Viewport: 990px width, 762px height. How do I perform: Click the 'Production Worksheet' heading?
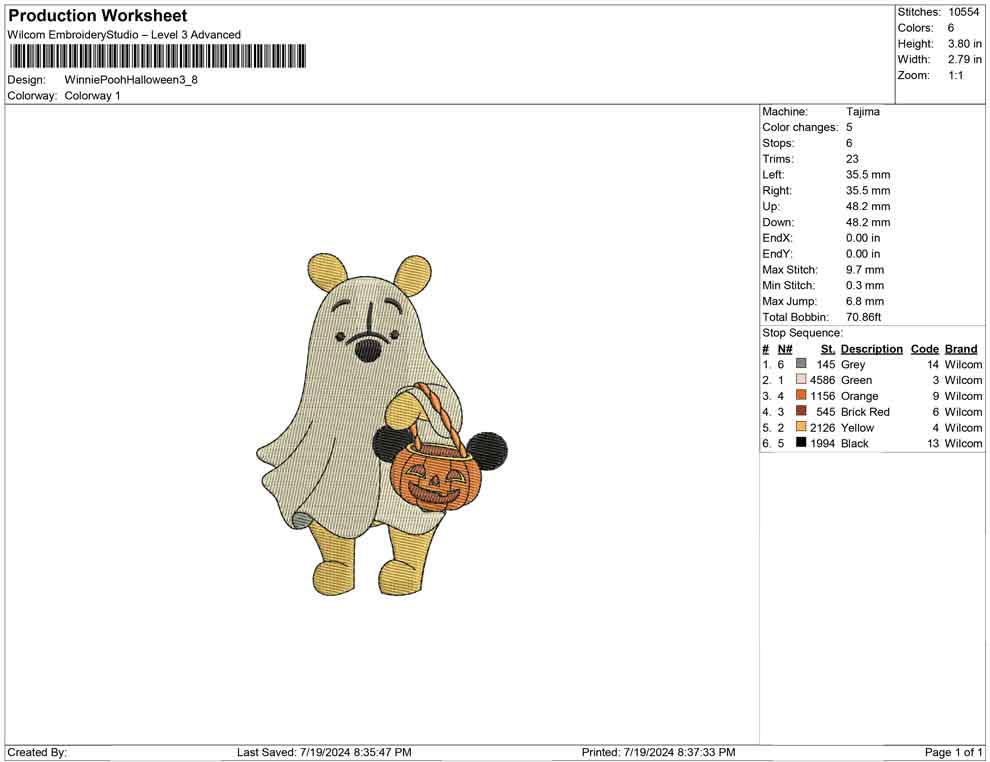pyautogui.click(x=98, y=16)
